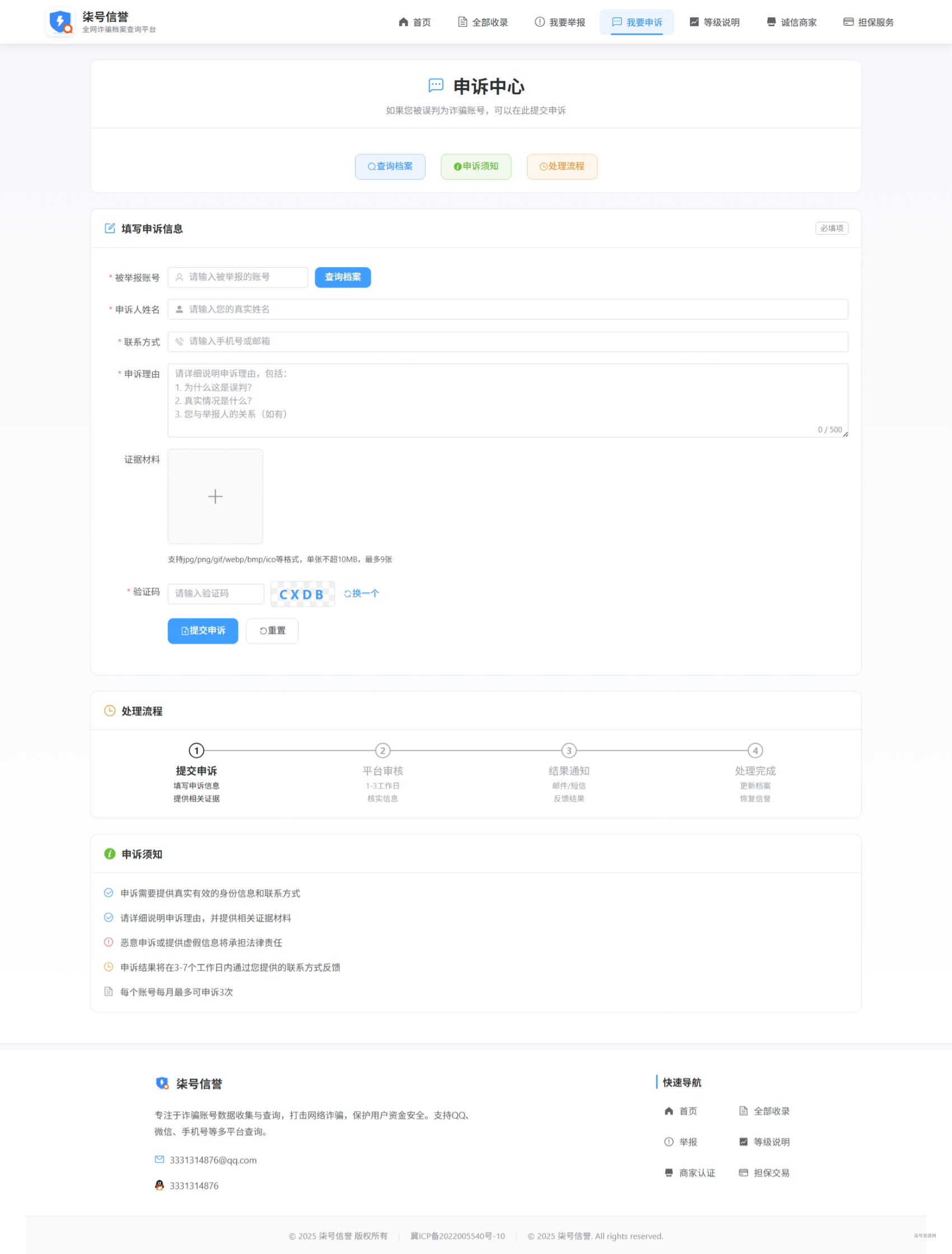Click the plus icon to upload evidence

pos(215,497)
